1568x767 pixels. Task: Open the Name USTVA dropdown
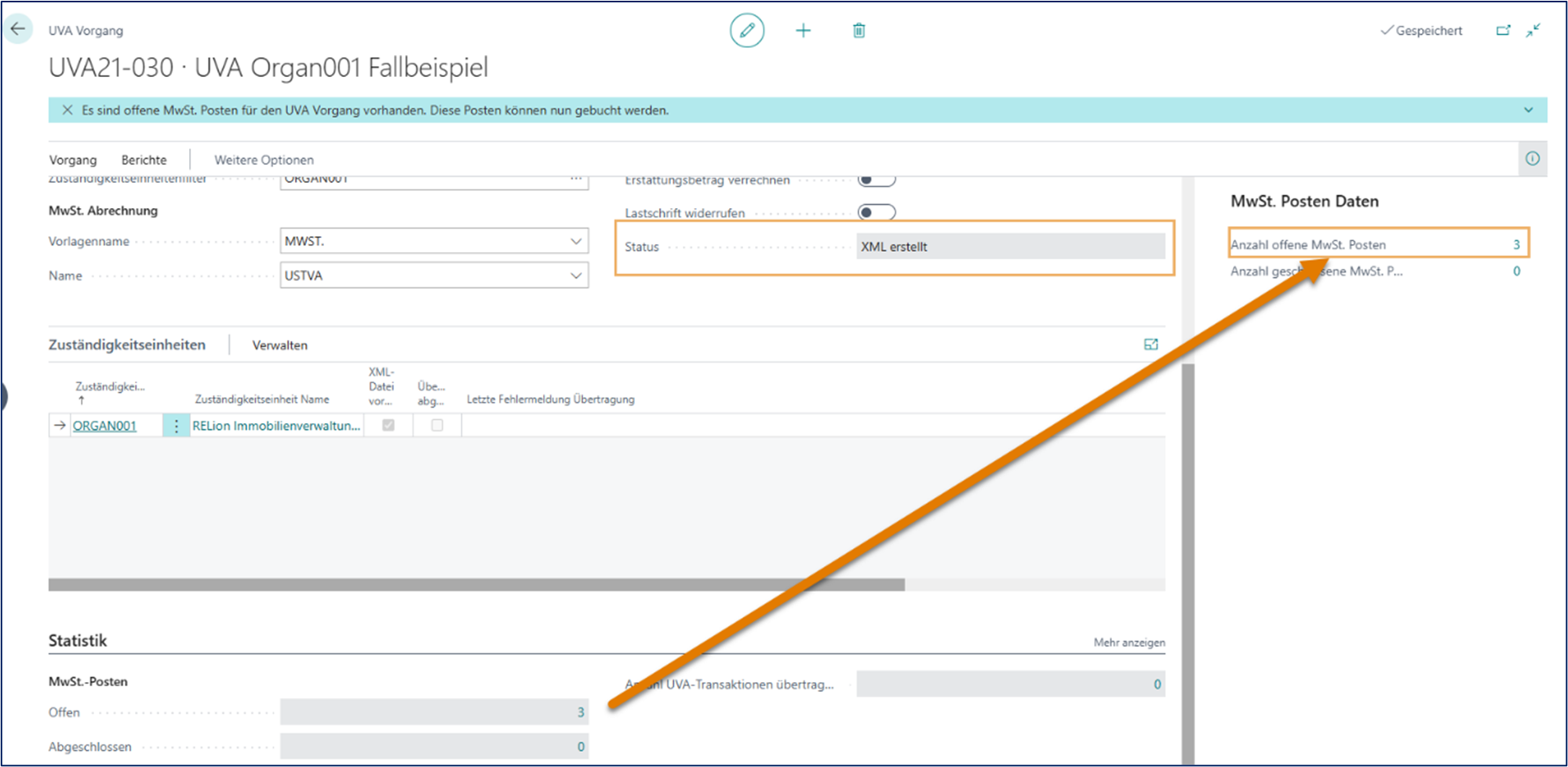575,276
